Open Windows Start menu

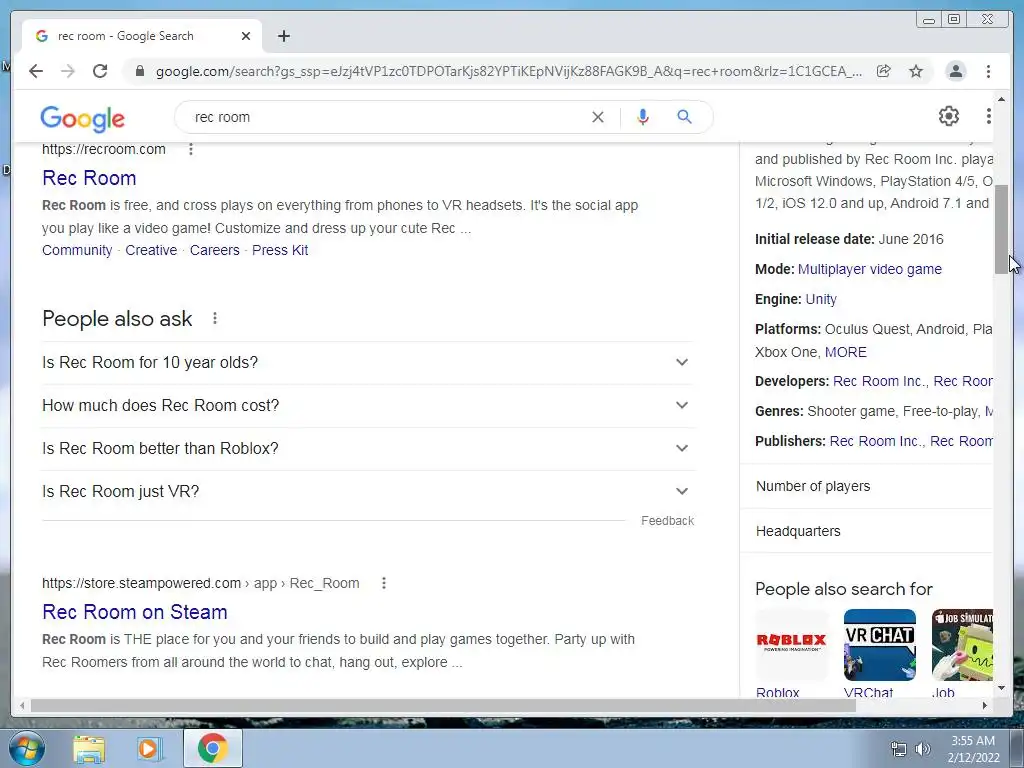[26, 748]
